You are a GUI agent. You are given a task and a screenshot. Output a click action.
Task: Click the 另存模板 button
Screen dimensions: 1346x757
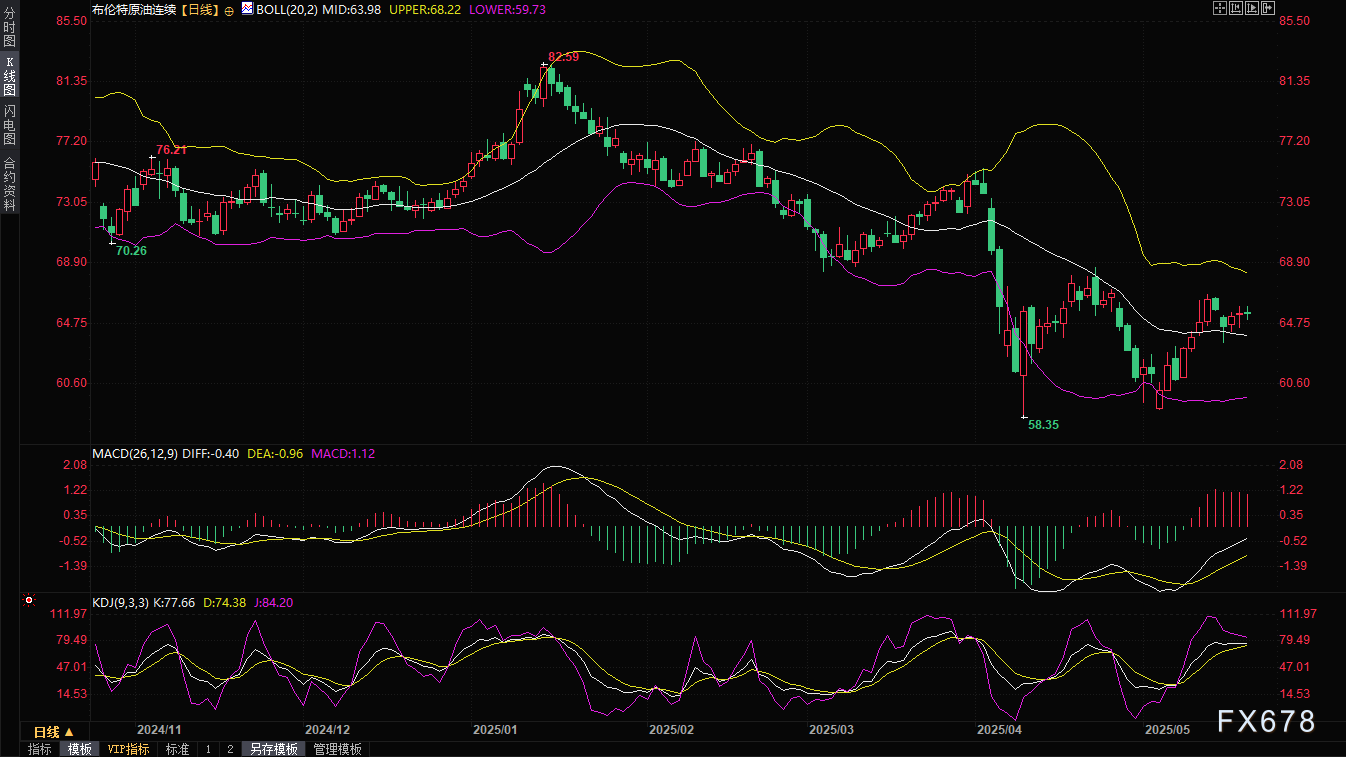point(273,749)
